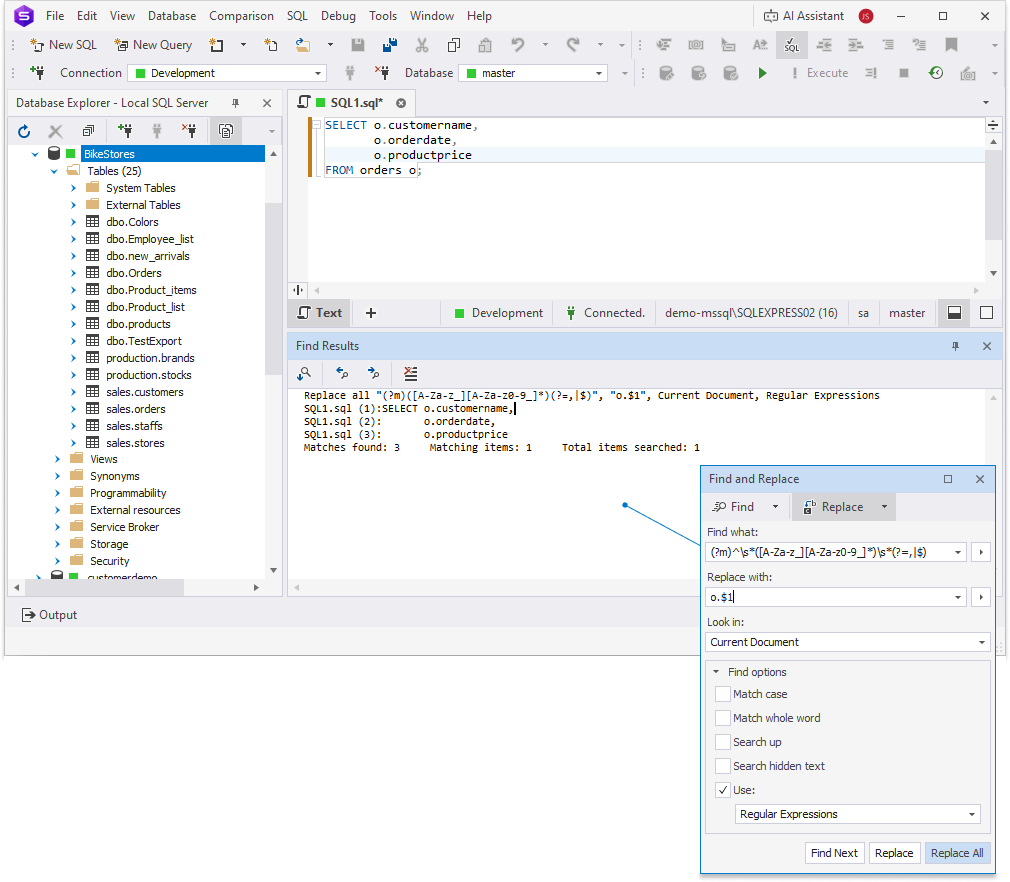Expand the sales.customers table node
Viewport: 1010px width, 882px height.
[x=71, y=391]
